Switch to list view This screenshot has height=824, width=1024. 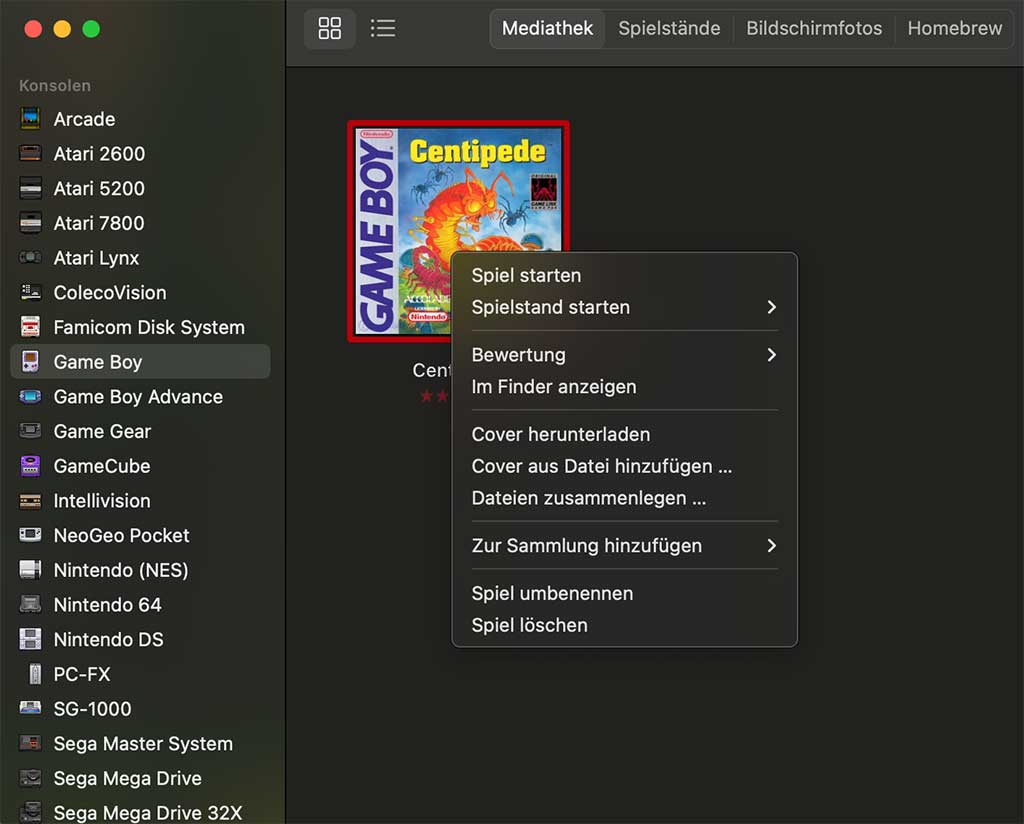pos(383,28)
